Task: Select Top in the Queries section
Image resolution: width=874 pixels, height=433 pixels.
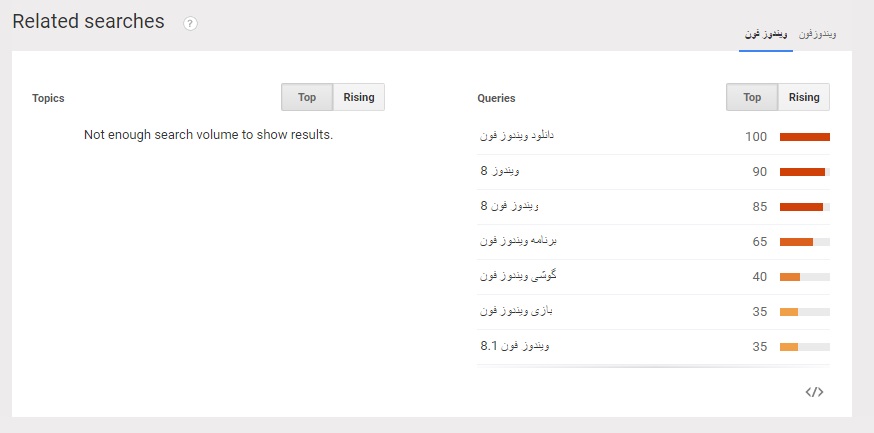Action: click(x=752, y=97)
